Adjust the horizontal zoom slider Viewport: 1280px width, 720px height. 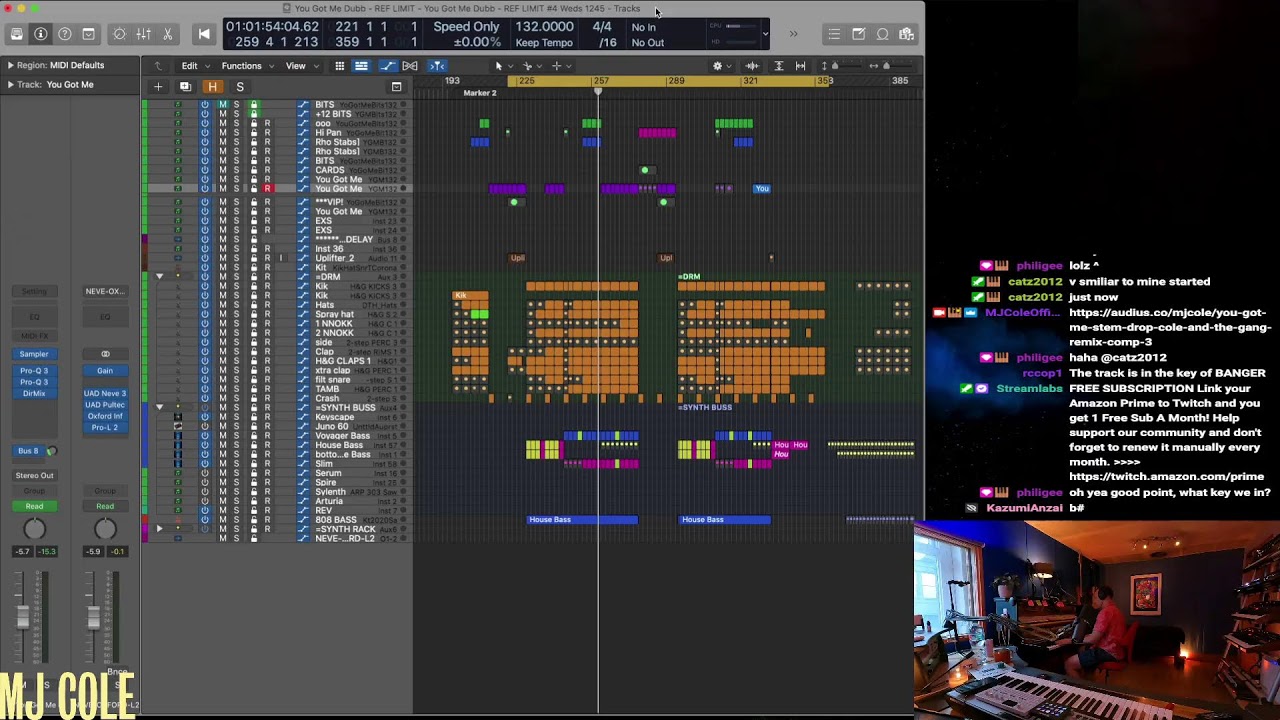pos(886,66)
